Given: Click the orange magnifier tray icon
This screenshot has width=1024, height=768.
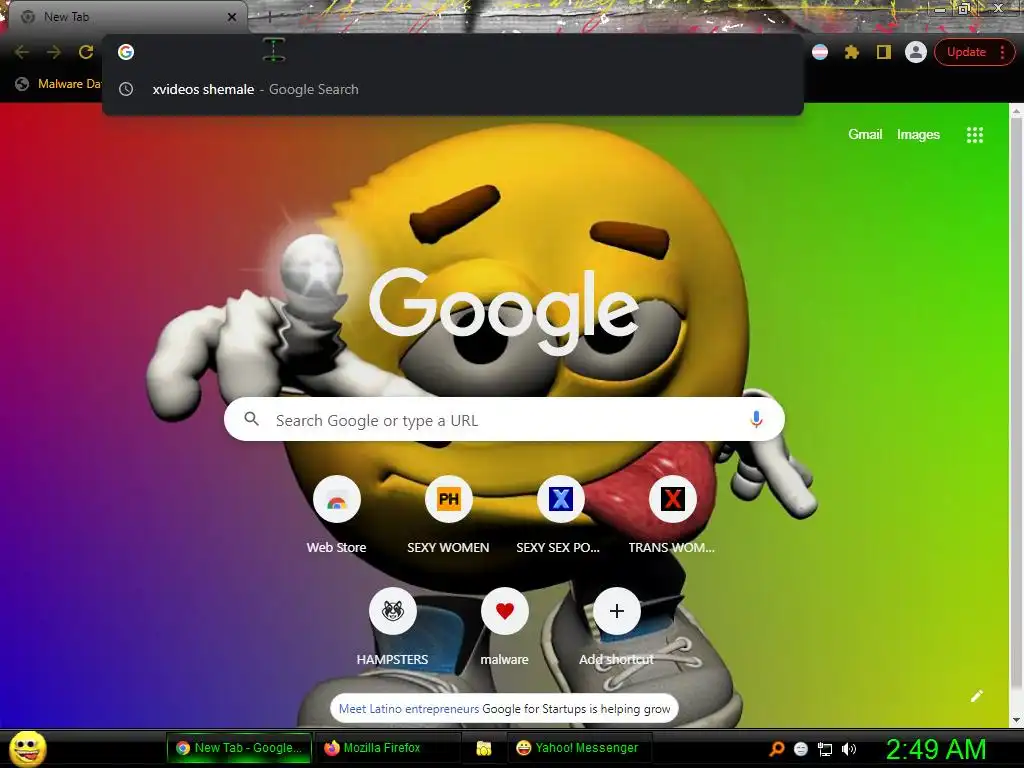Looking at the screenshot, I should click(x=776, y=749).
